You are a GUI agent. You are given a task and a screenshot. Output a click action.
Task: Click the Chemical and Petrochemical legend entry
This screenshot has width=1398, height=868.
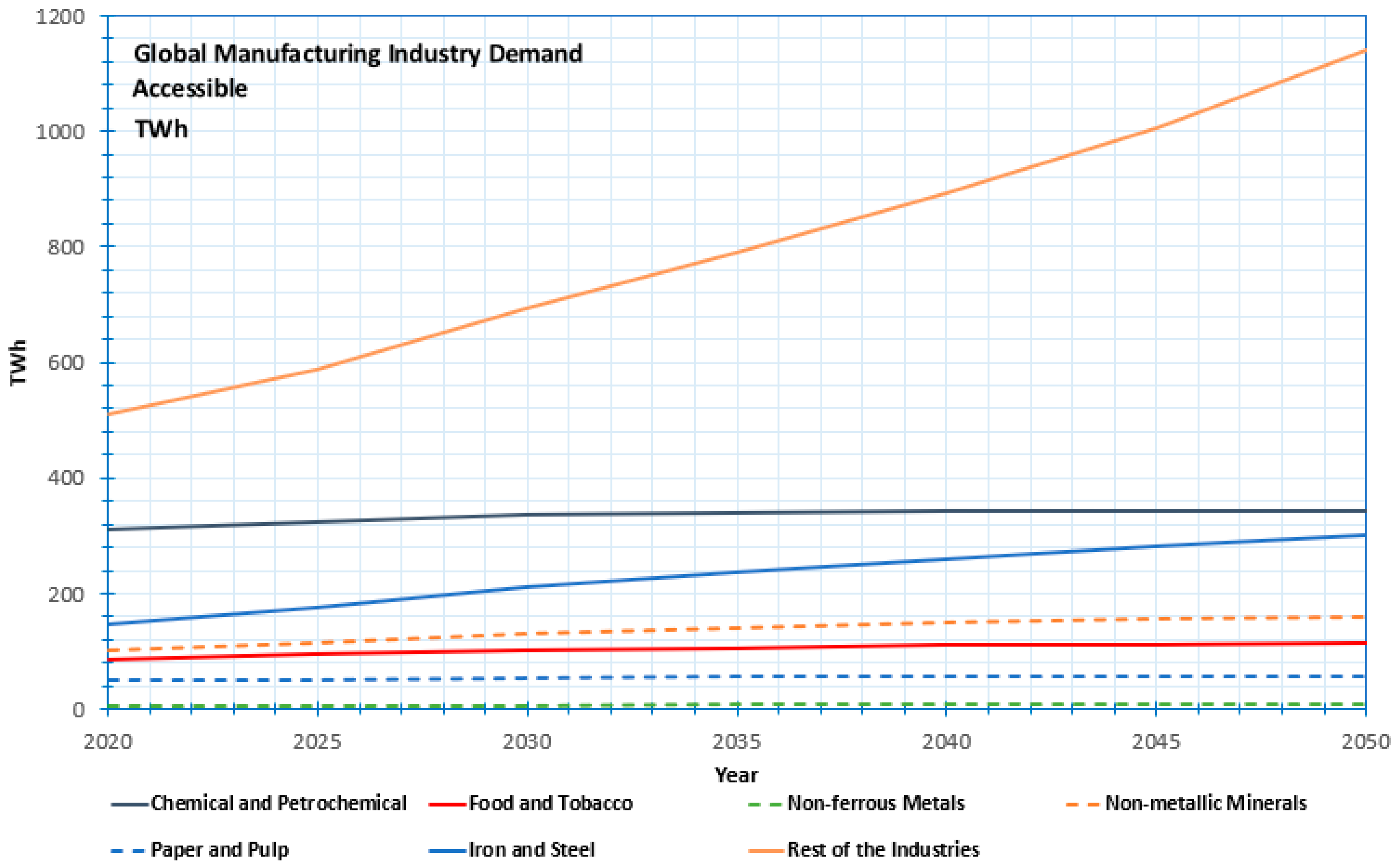coord(278,803)
